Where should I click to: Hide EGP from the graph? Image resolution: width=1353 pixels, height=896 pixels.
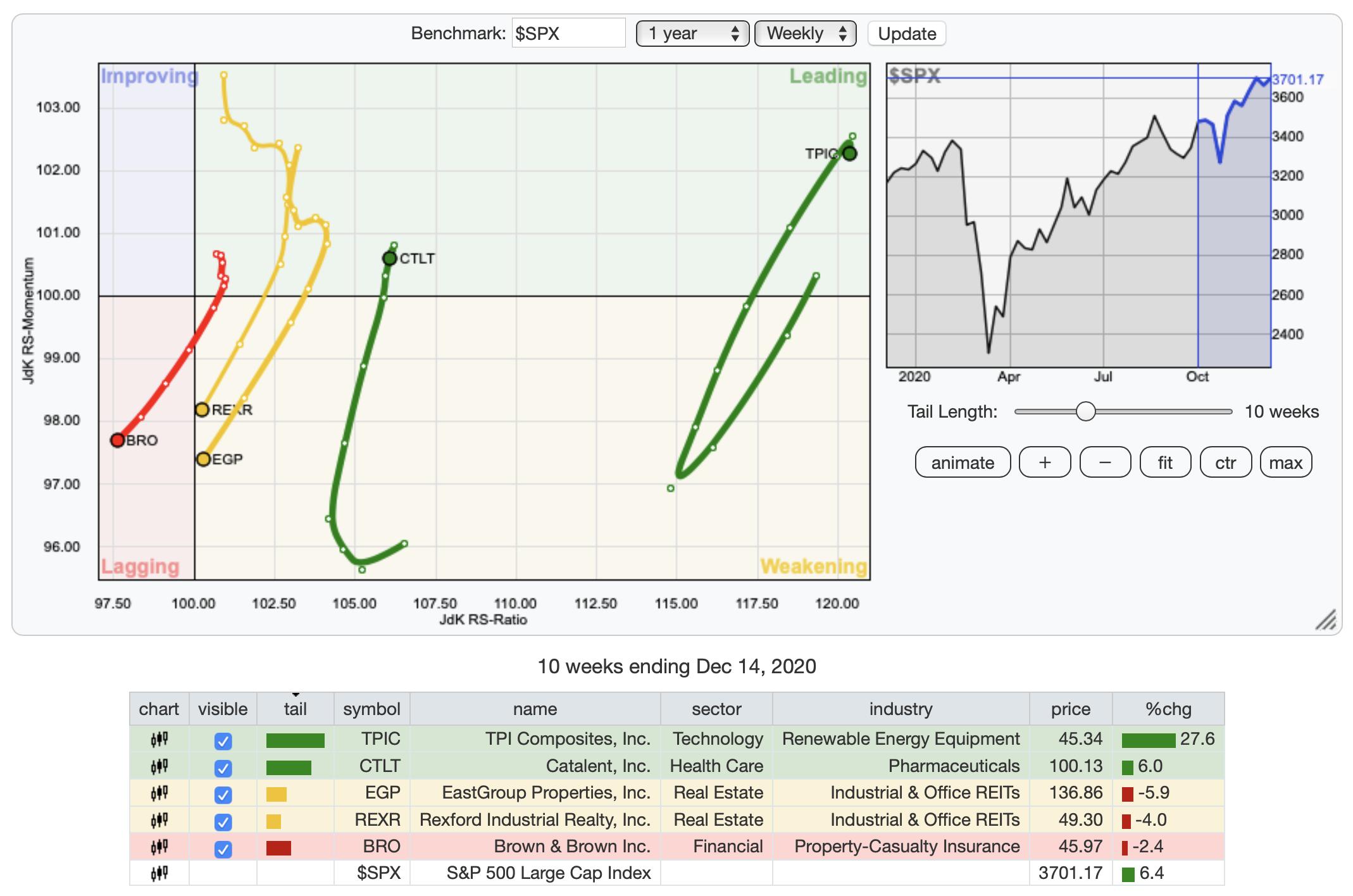coord(223,795)
